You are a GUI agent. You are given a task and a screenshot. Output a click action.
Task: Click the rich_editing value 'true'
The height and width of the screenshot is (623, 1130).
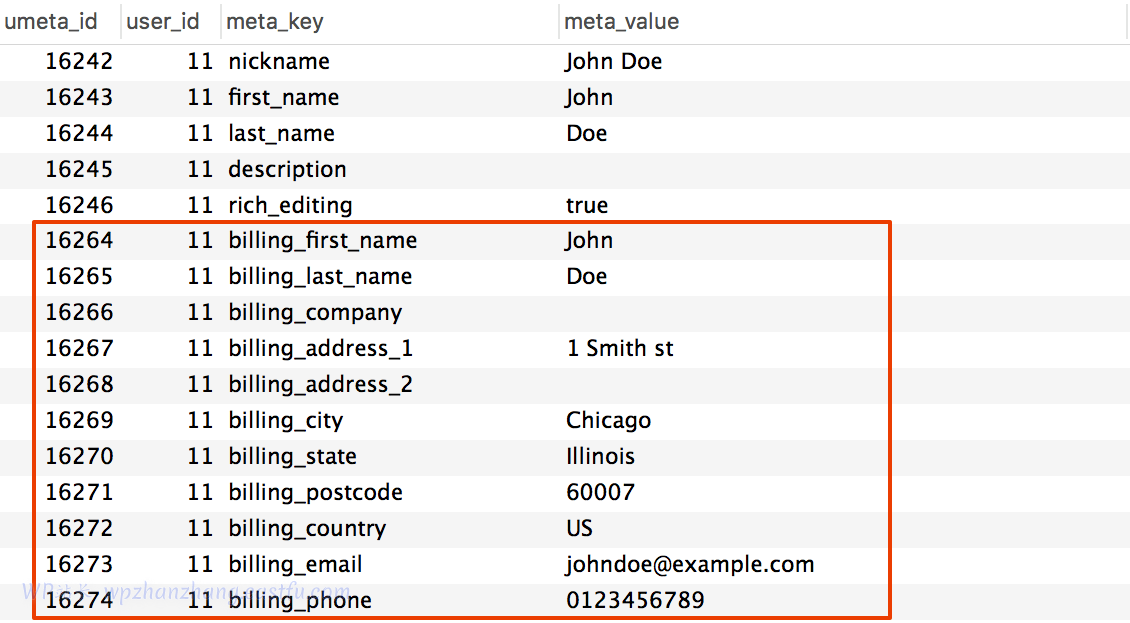pos(586,206)
